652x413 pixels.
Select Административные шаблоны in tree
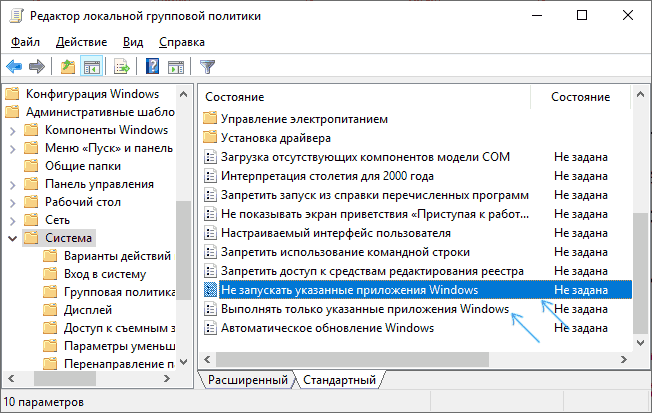coord(100,112)
